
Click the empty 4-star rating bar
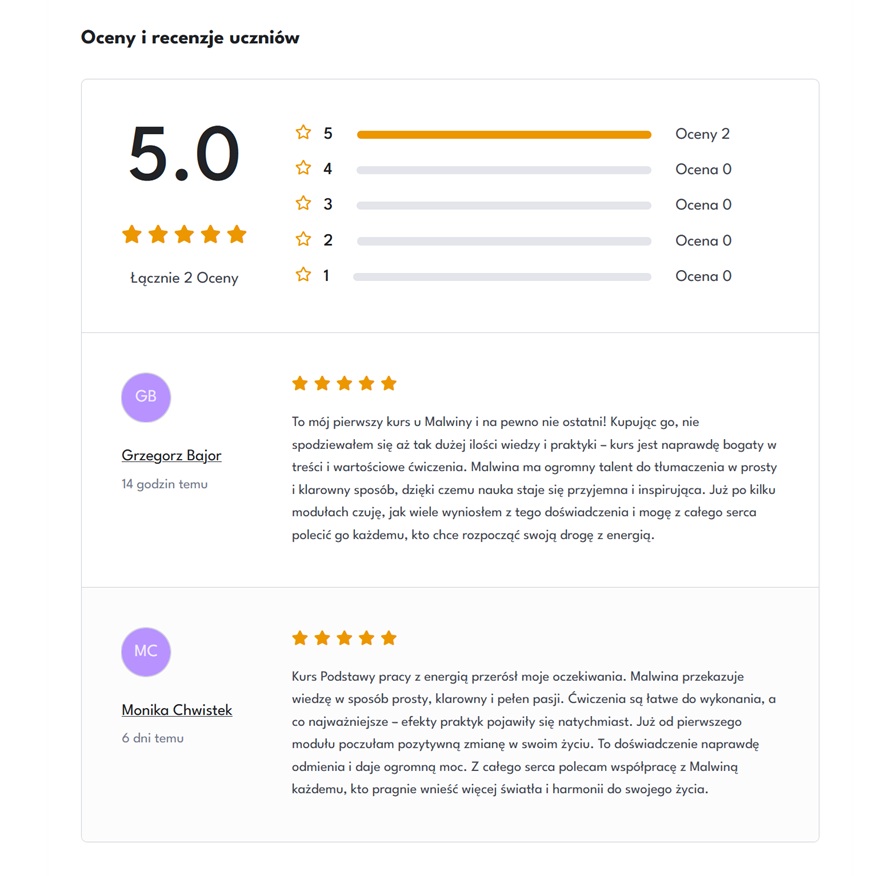(x=504, y=170)
